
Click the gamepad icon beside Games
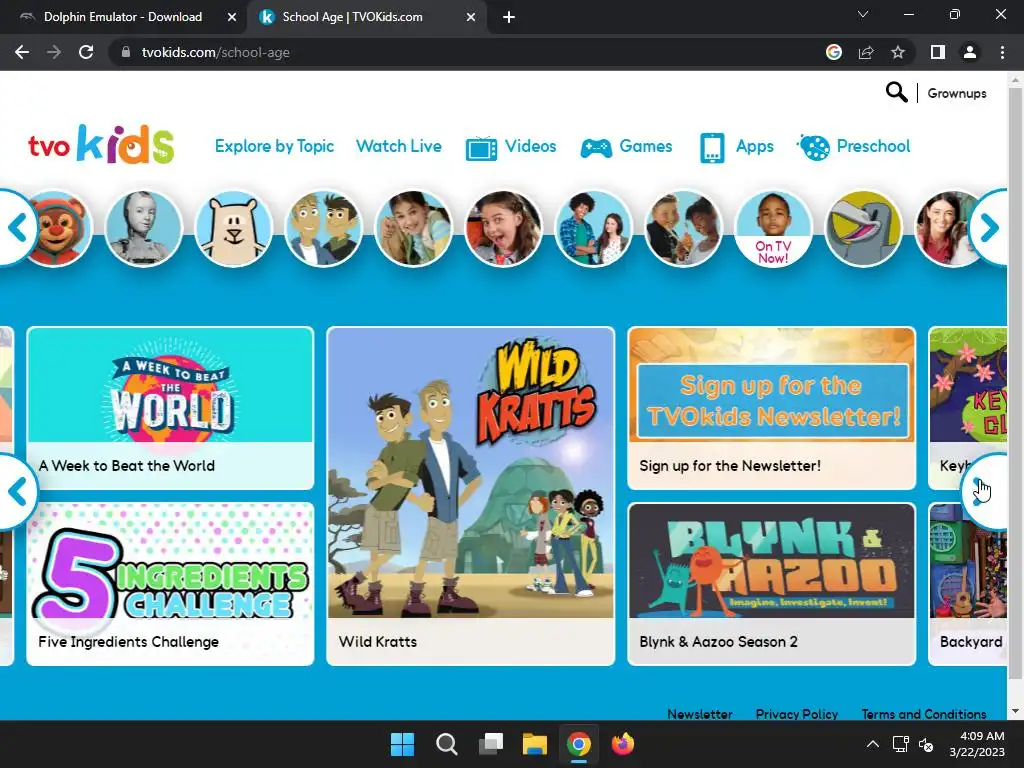pos(596,148)
